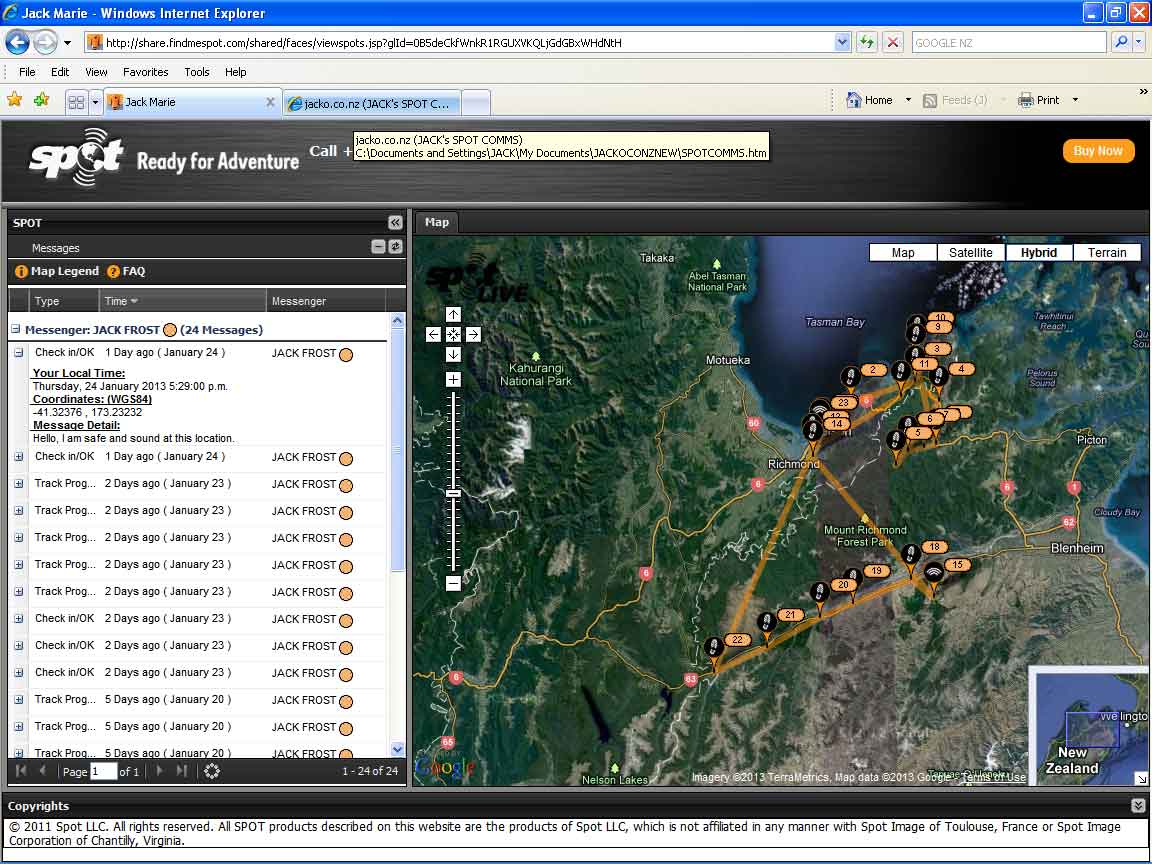Collapse the expanded 5:29 p.m. Check in/OK message
Screen dimensions: 1152x864
point(18,353)
